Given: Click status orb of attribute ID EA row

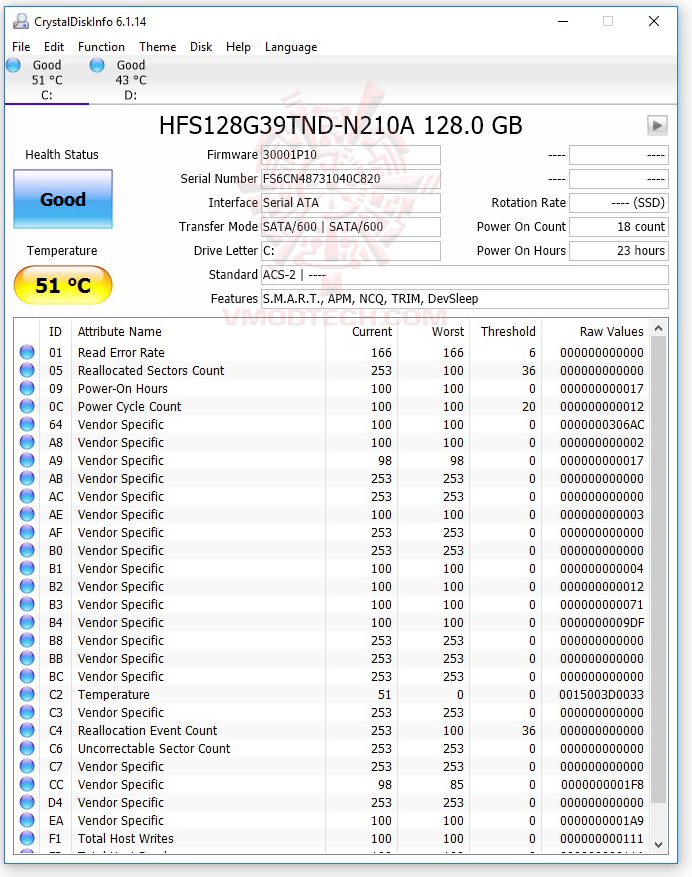Looking at the screenshot, I should (x=27, y=820).
